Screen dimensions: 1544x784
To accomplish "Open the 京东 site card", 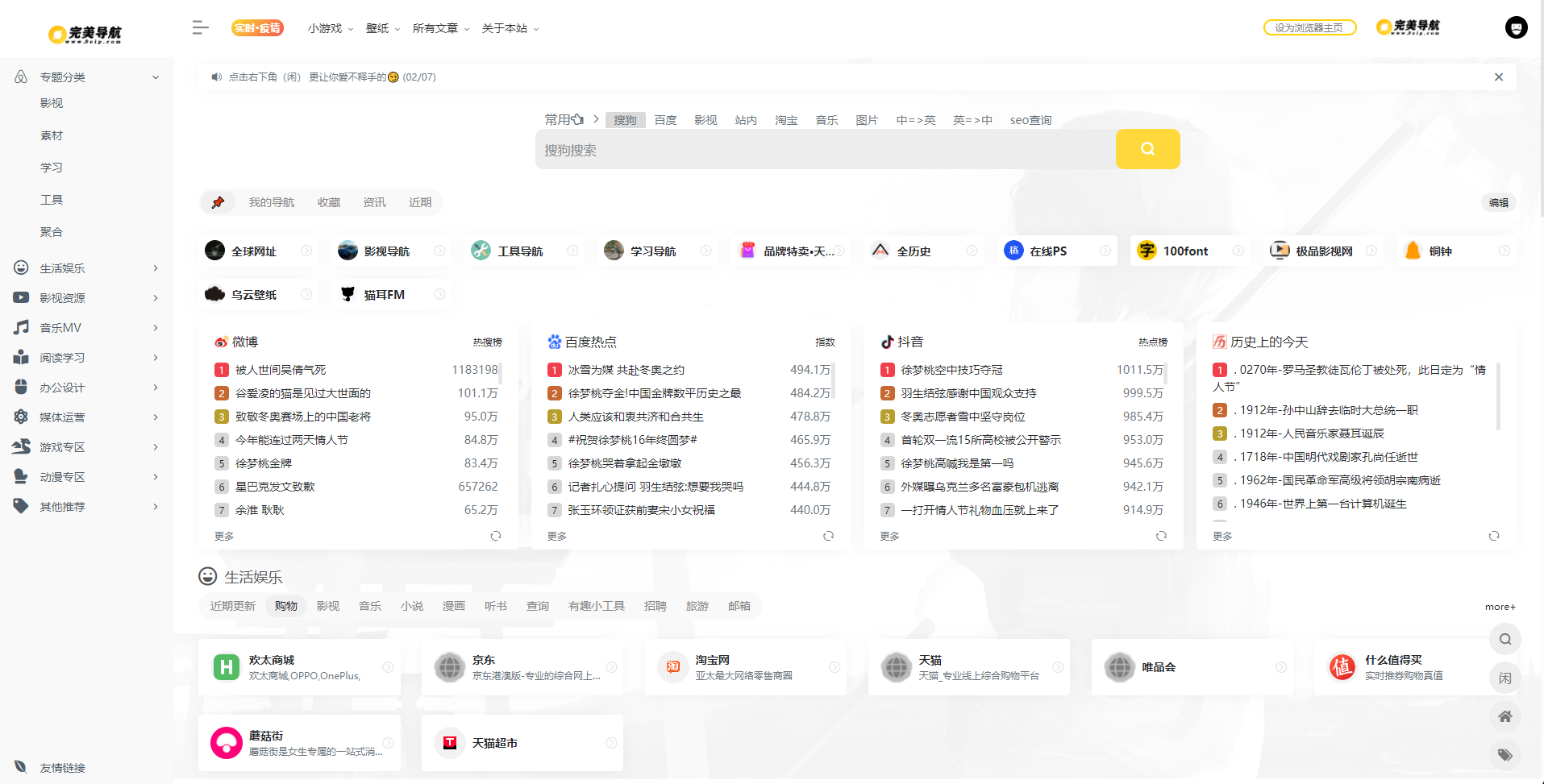I will (x=522, y=667).
